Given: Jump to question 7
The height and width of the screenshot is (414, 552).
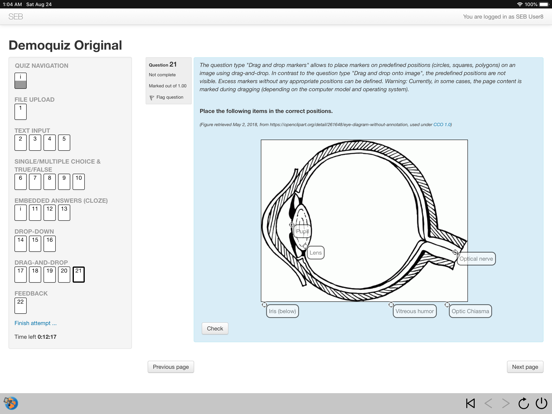Looking at the screenshot, I should [35, 182].
